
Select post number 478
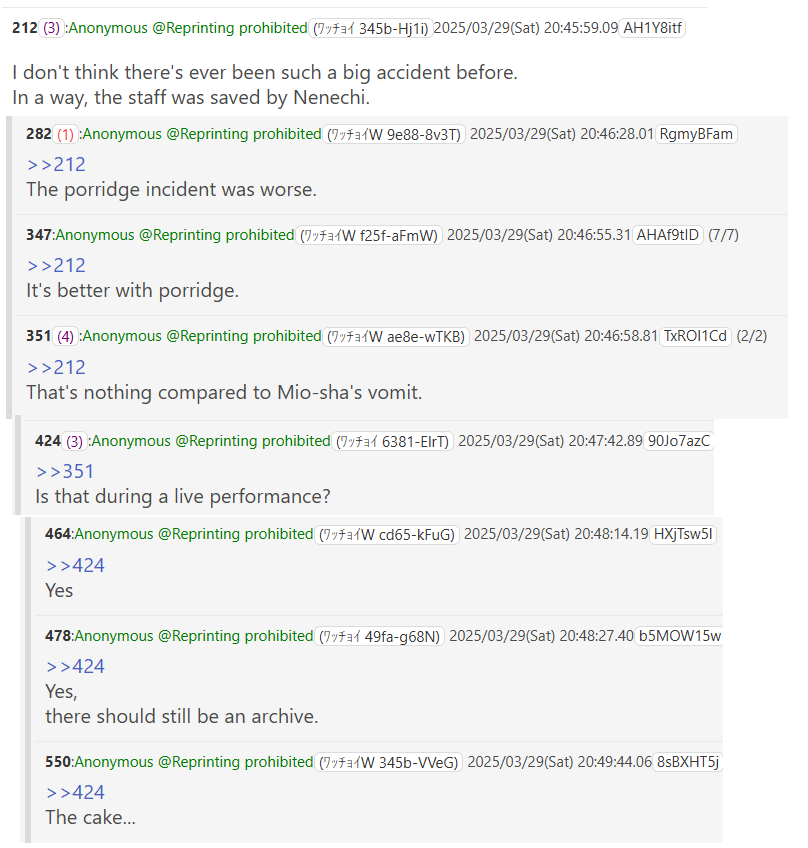pyautogui.click(x=58, y=636)
